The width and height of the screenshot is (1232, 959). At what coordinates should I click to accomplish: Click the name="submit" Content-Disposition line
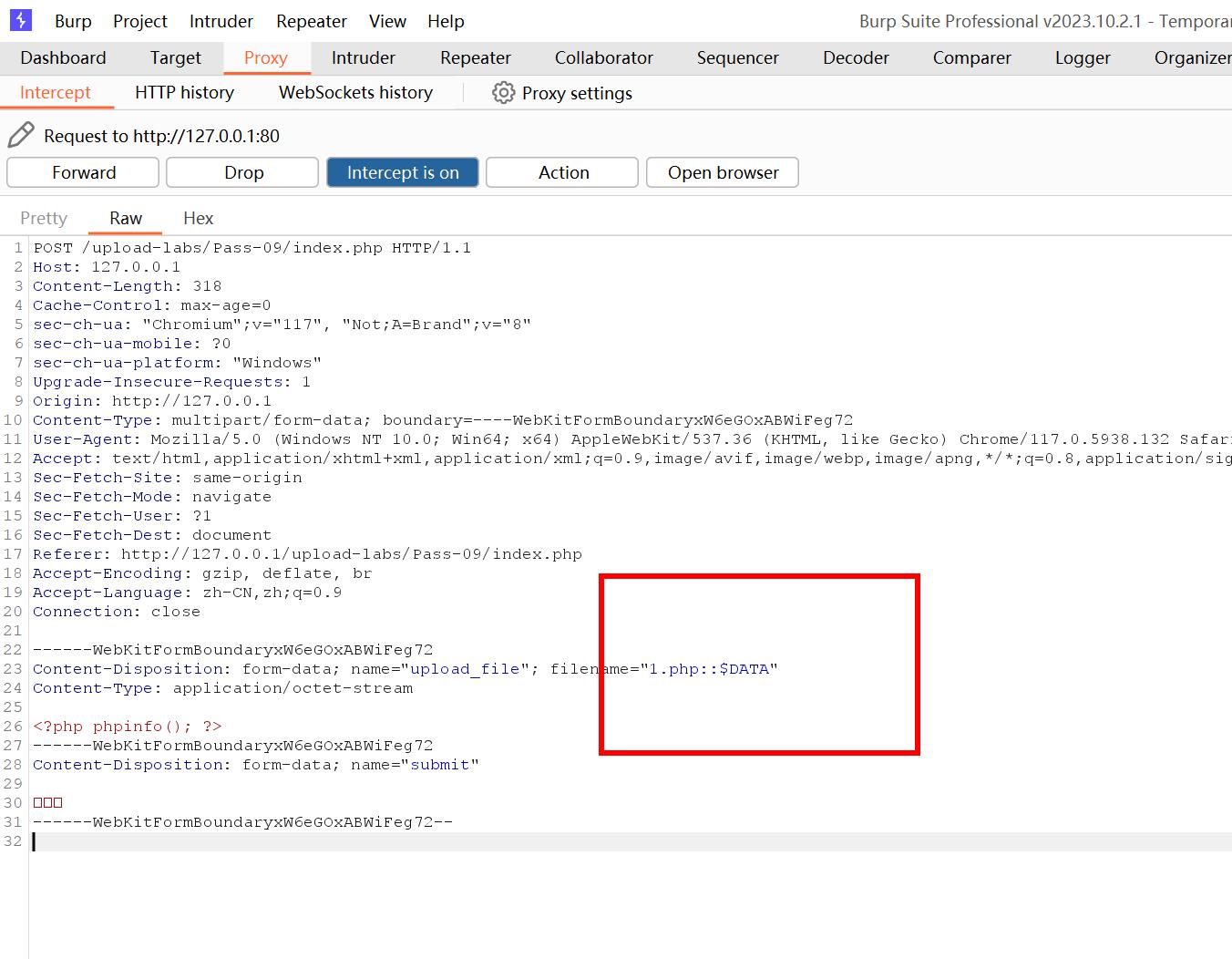pos(256,765)
